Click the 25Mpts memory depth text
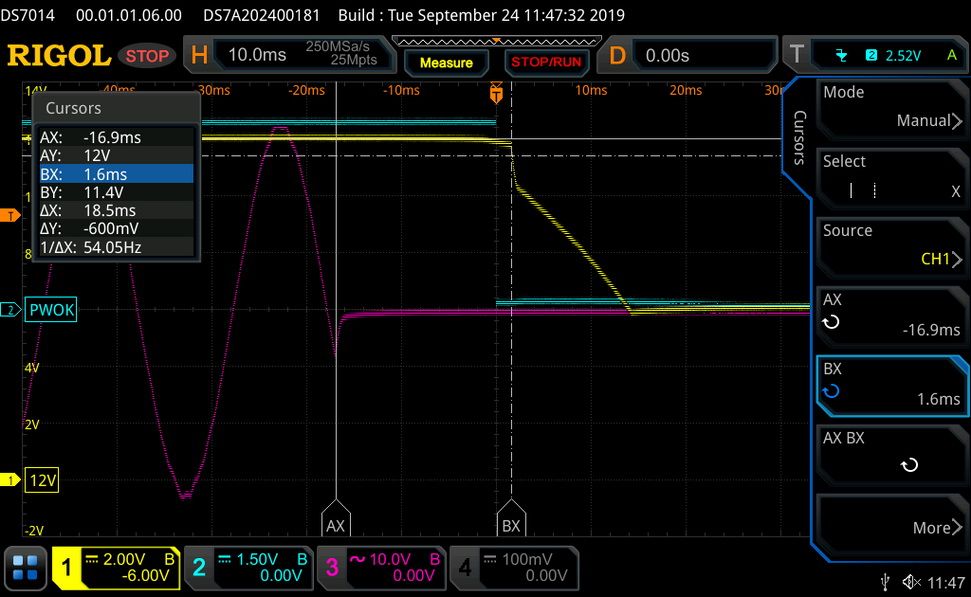The image size is (971, 597). tap(354, 60)
